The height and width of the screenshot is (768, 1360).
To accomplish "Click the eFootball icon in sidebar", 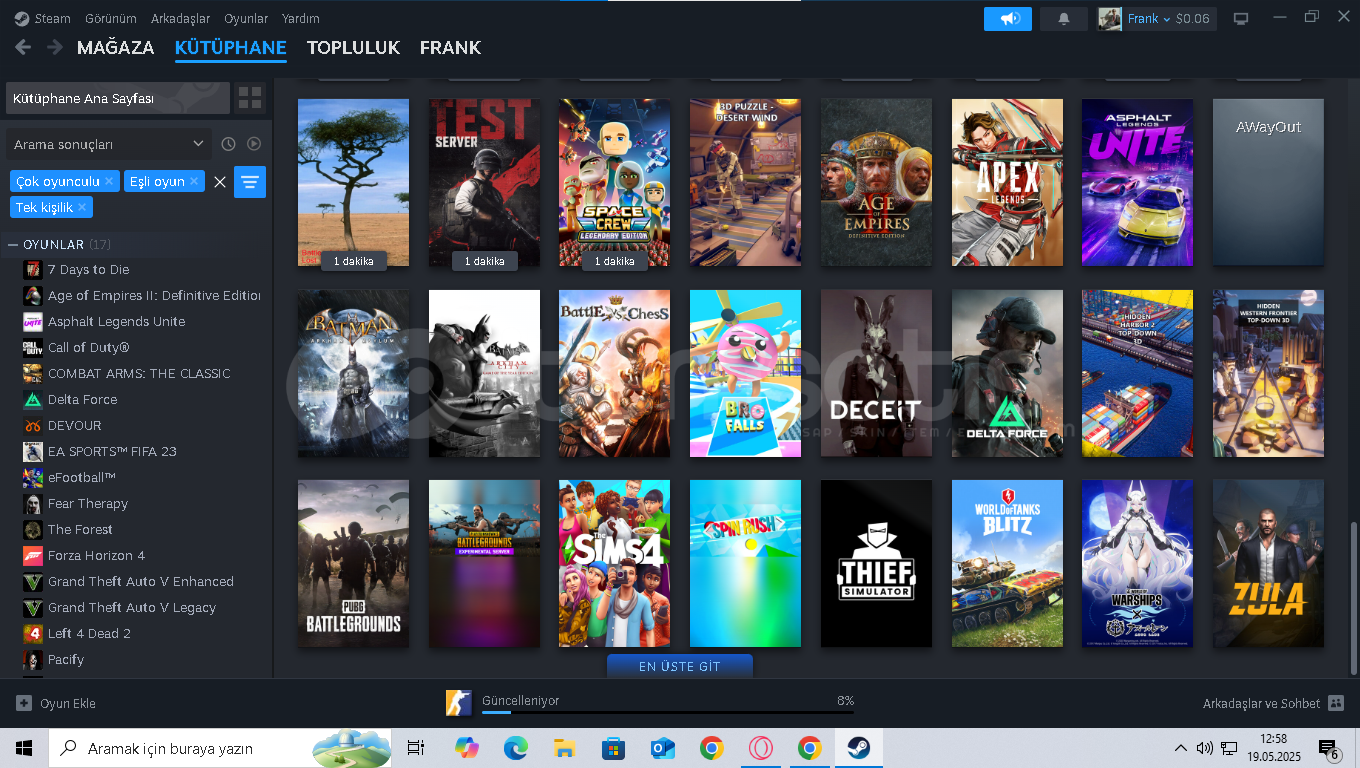I will (33, 477).
